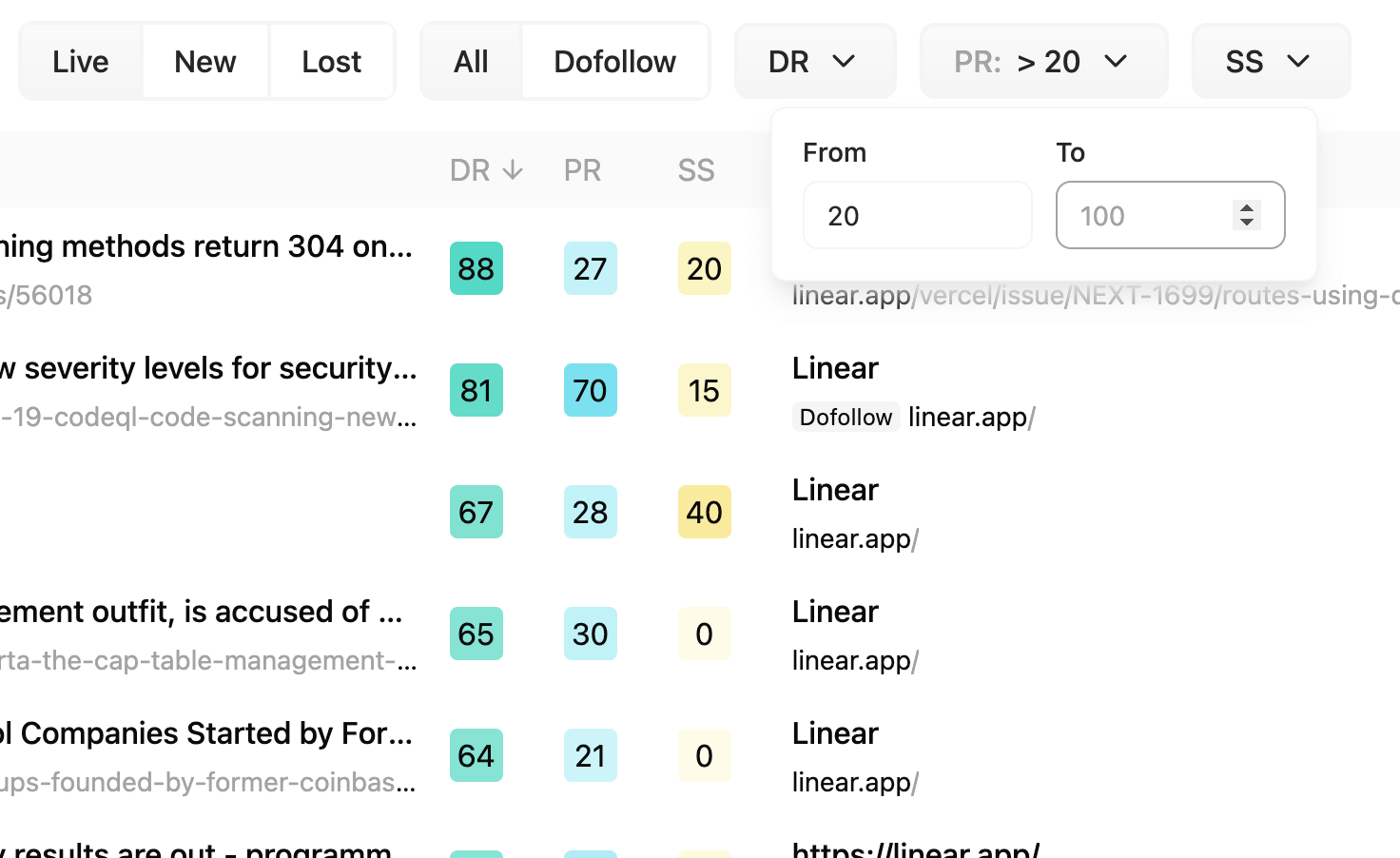This screenshot has height=858, width=1400.
Task: Open the PR > 20 filter dropdown
Action: (1042, 62)
